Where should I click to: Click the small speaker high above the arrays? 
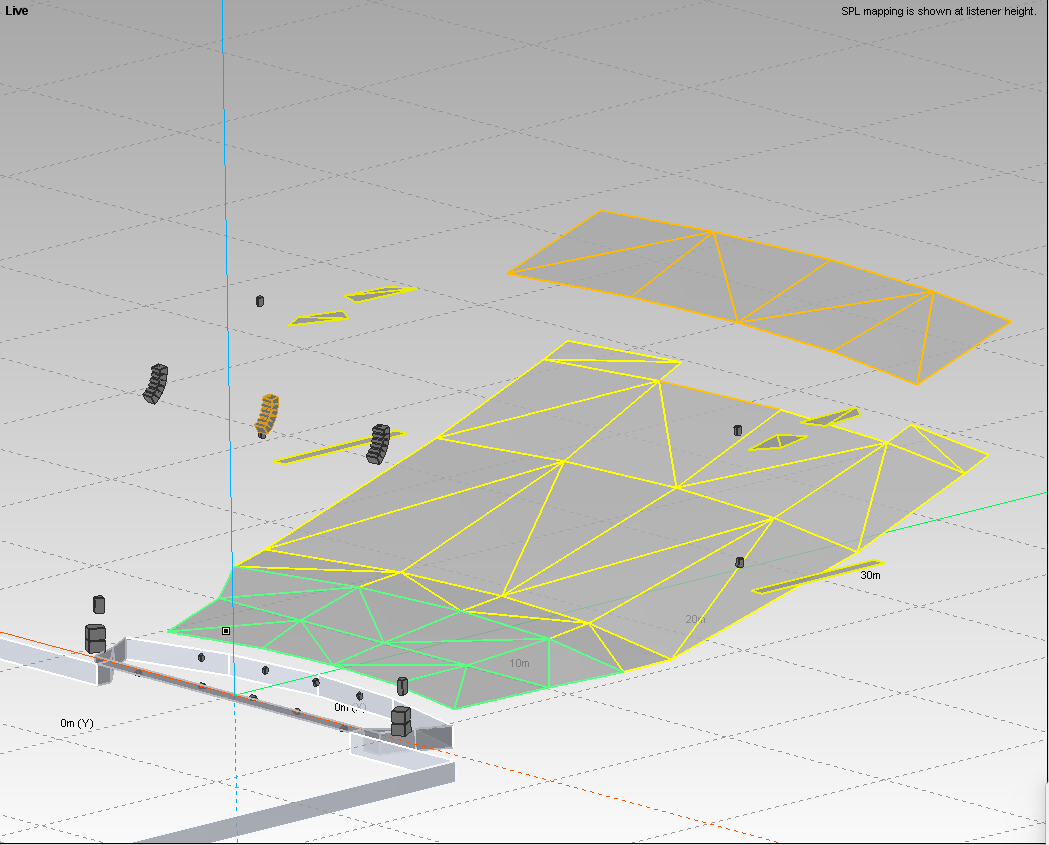260,300
